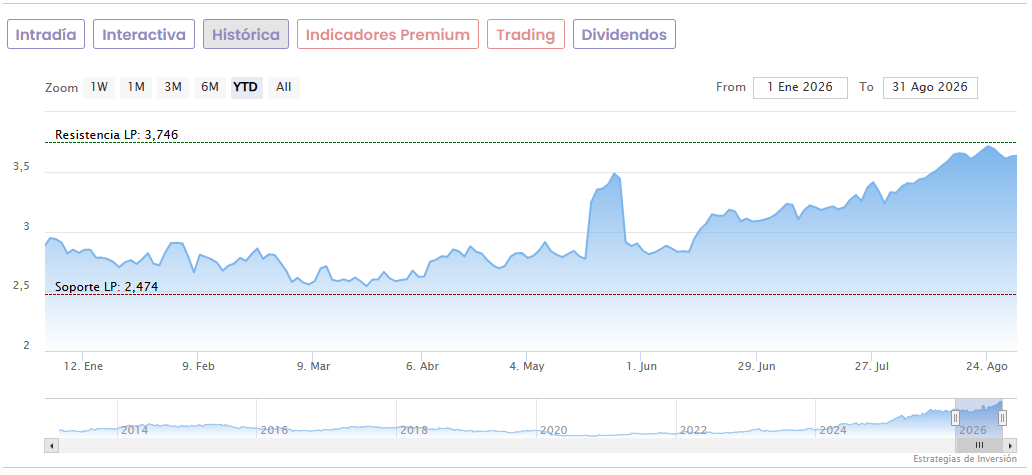1032x475 pixels.
Task: Select the 6M zoom option
Action: [x=210, y=88]
